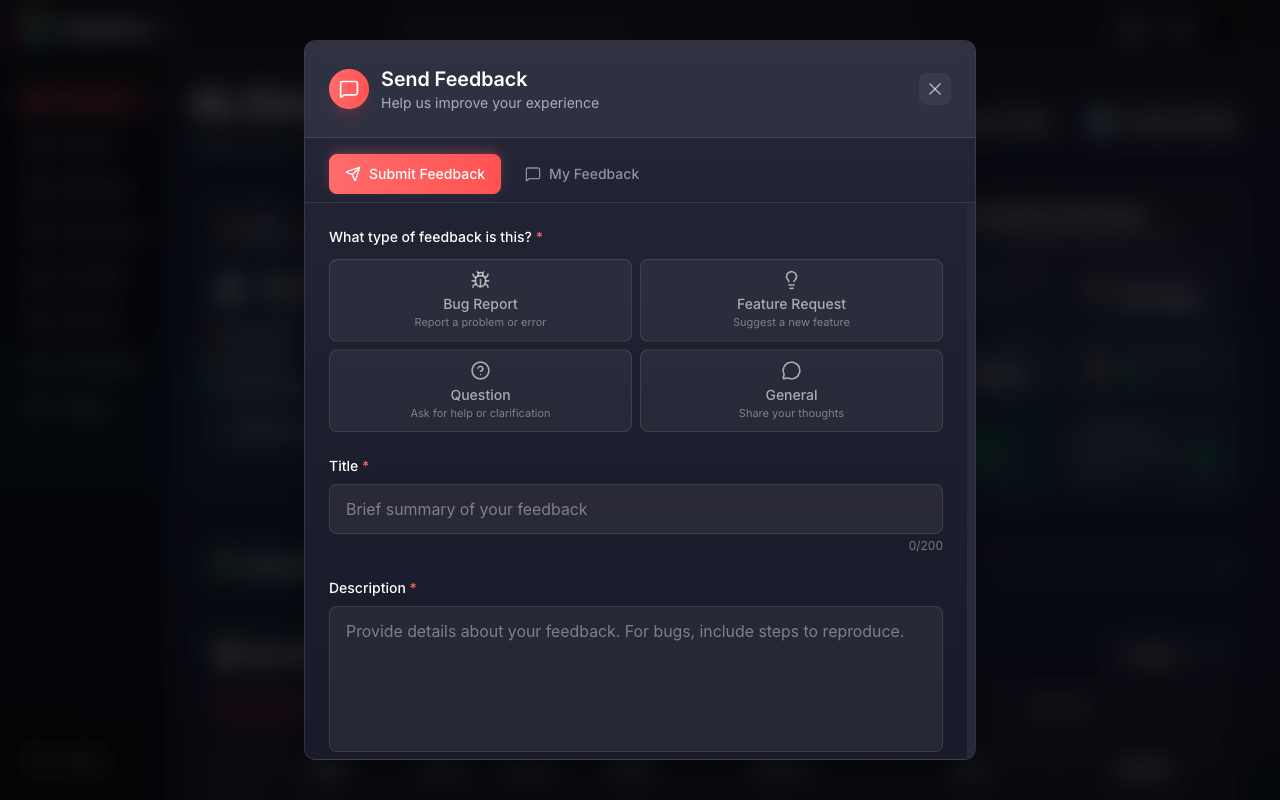The image size is (1280, 800).
Task: Choose Feature Request to suggest a new feature
Action: (x=791, y=300)
